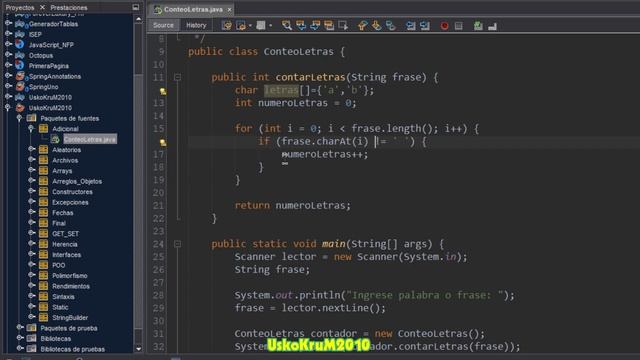Collapse the main method fold marker
640x360 pixels.
[x=178, y=244]
